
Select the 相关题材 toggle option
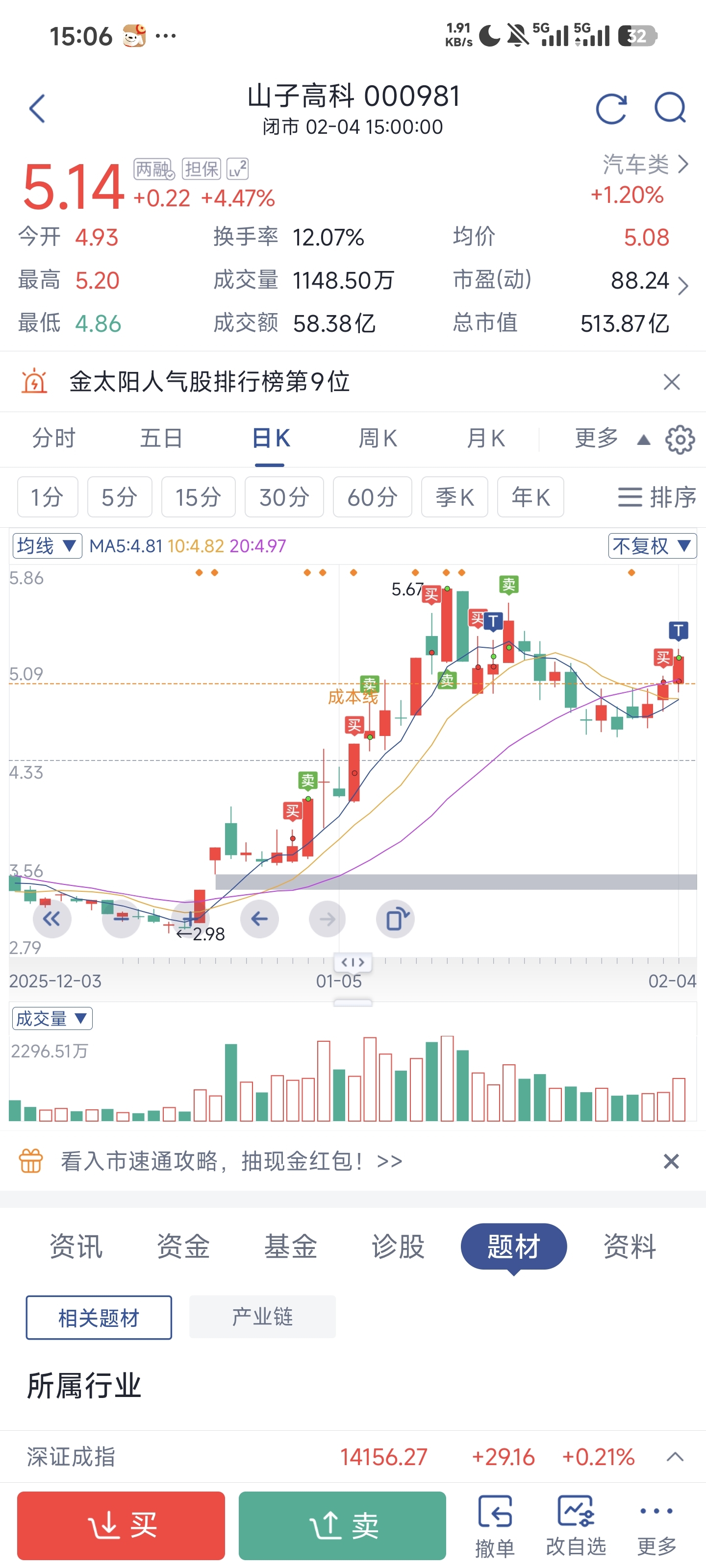point(99,1318)
